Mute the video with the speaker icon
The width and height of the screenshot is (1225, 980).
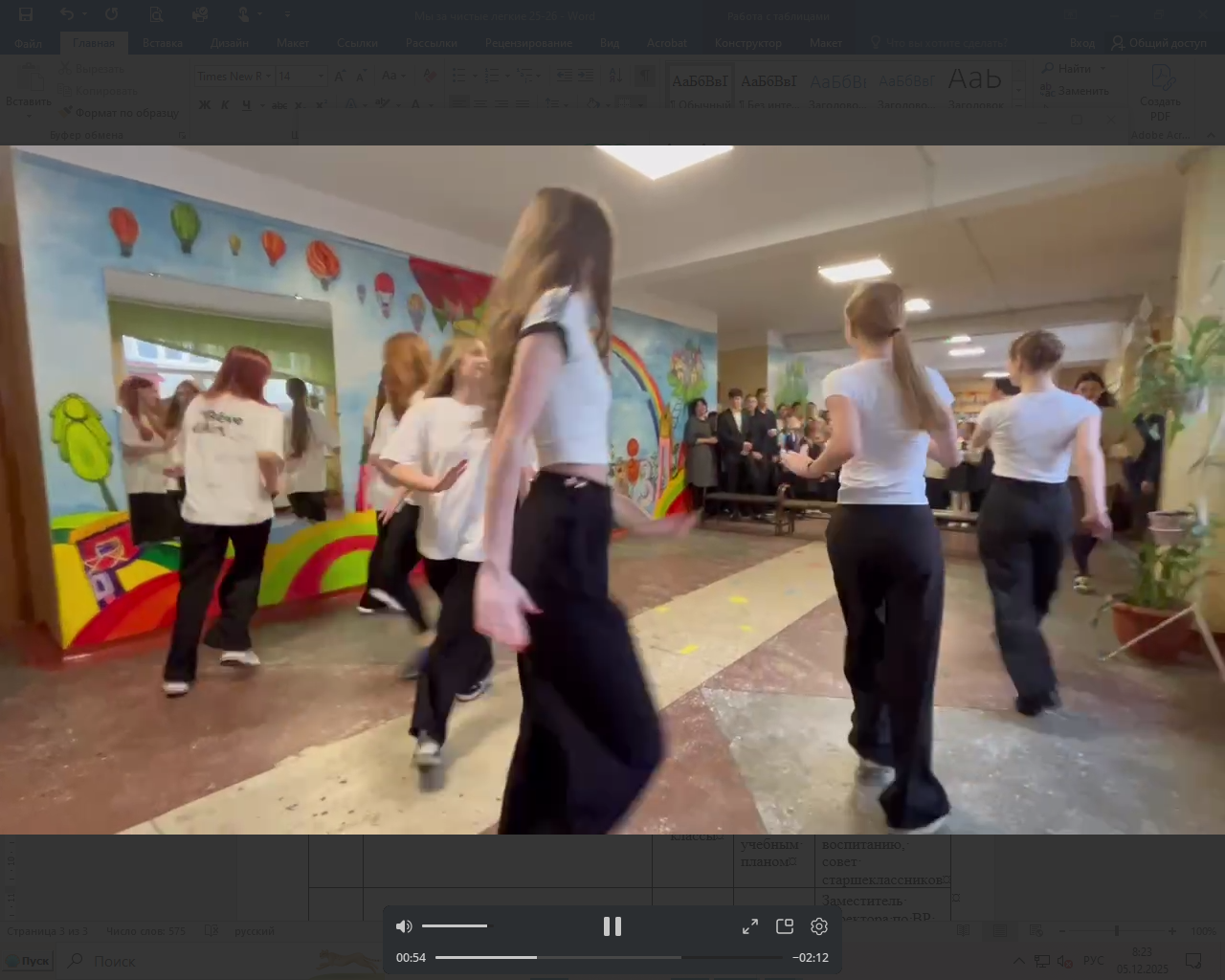click(x=404, y=926)
